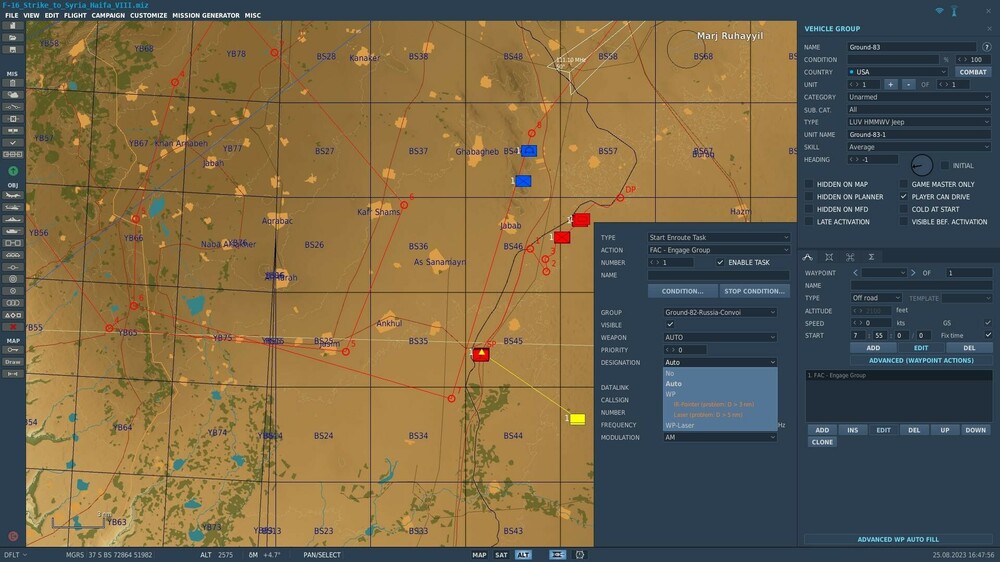Open the FILE menu
This screenshot has height=562, width=1000.
click(11, 15)
